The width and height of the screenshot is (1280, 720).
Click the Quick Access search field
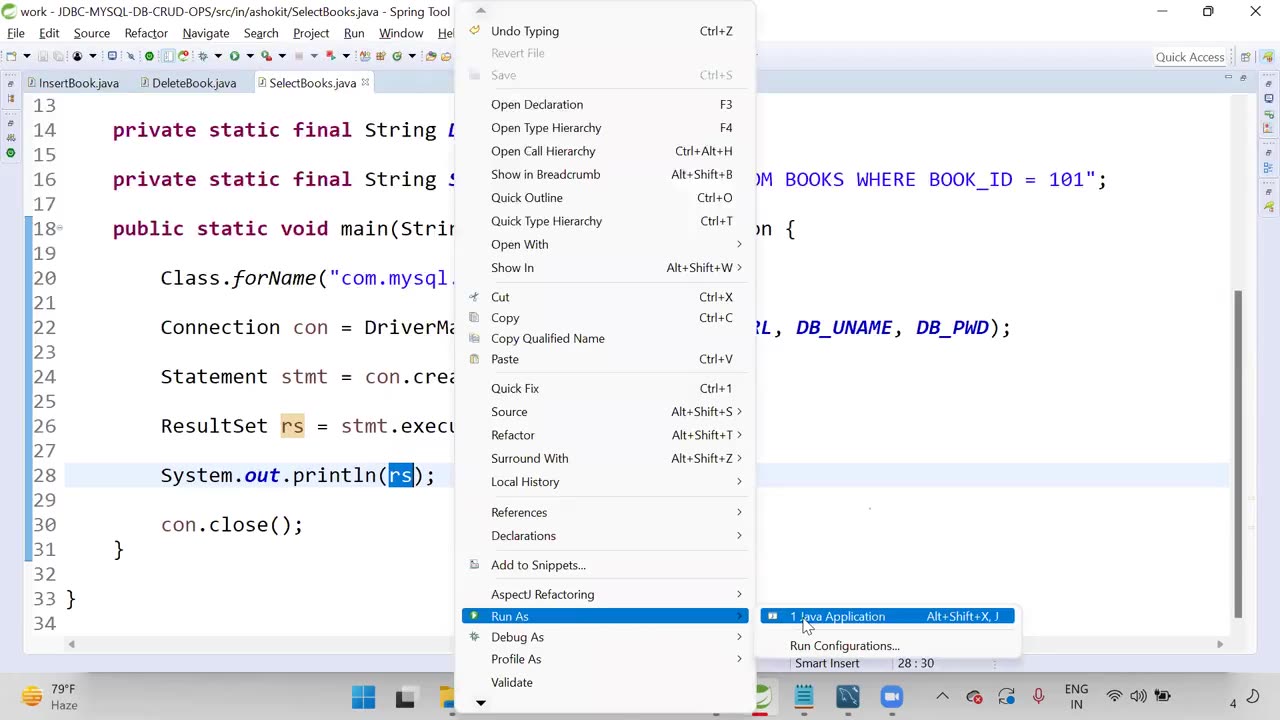[x=1190, y=57]
